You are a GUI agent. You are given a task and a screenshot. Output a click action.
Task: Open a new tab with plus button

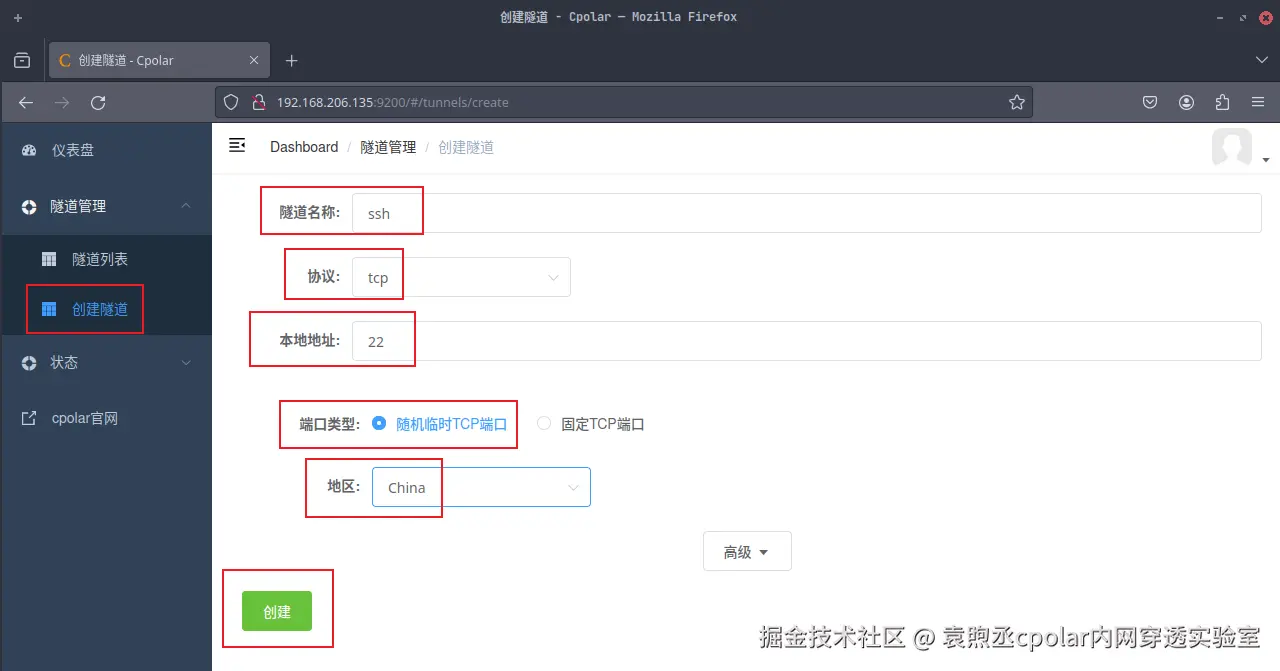pos(291,61)
